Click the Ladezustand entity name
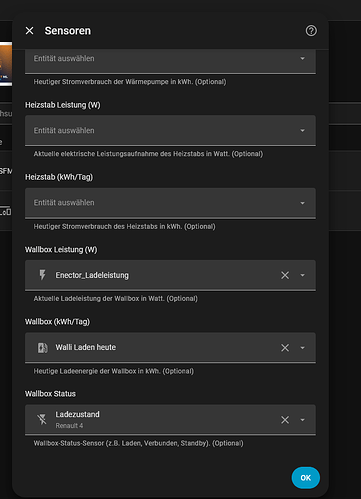 tap(77, 414)
